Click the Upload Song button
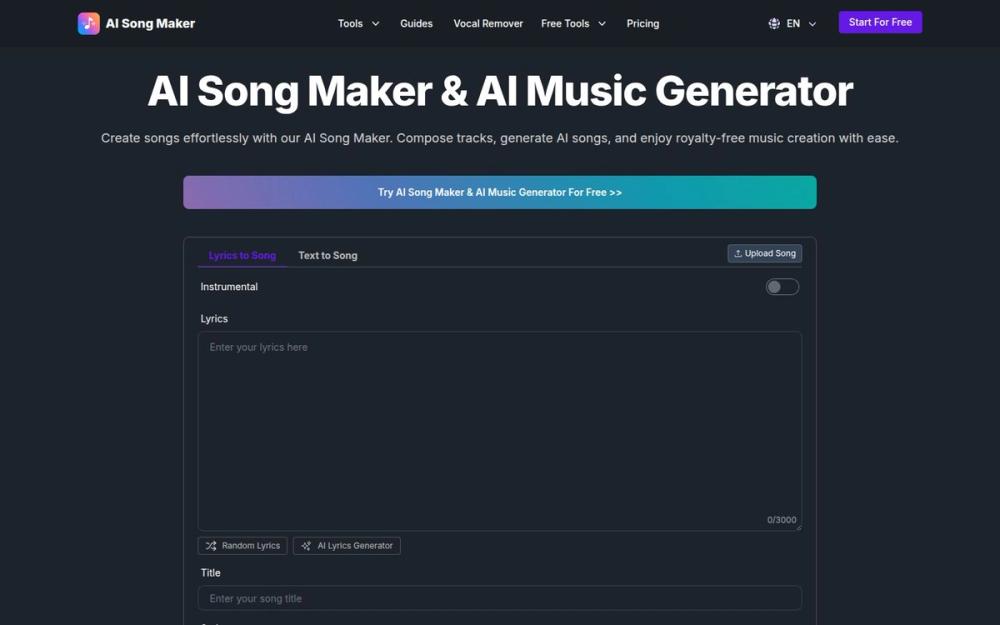Viewport: 1000px width, 625px height. pyautogui.click(x=765, y=253)
